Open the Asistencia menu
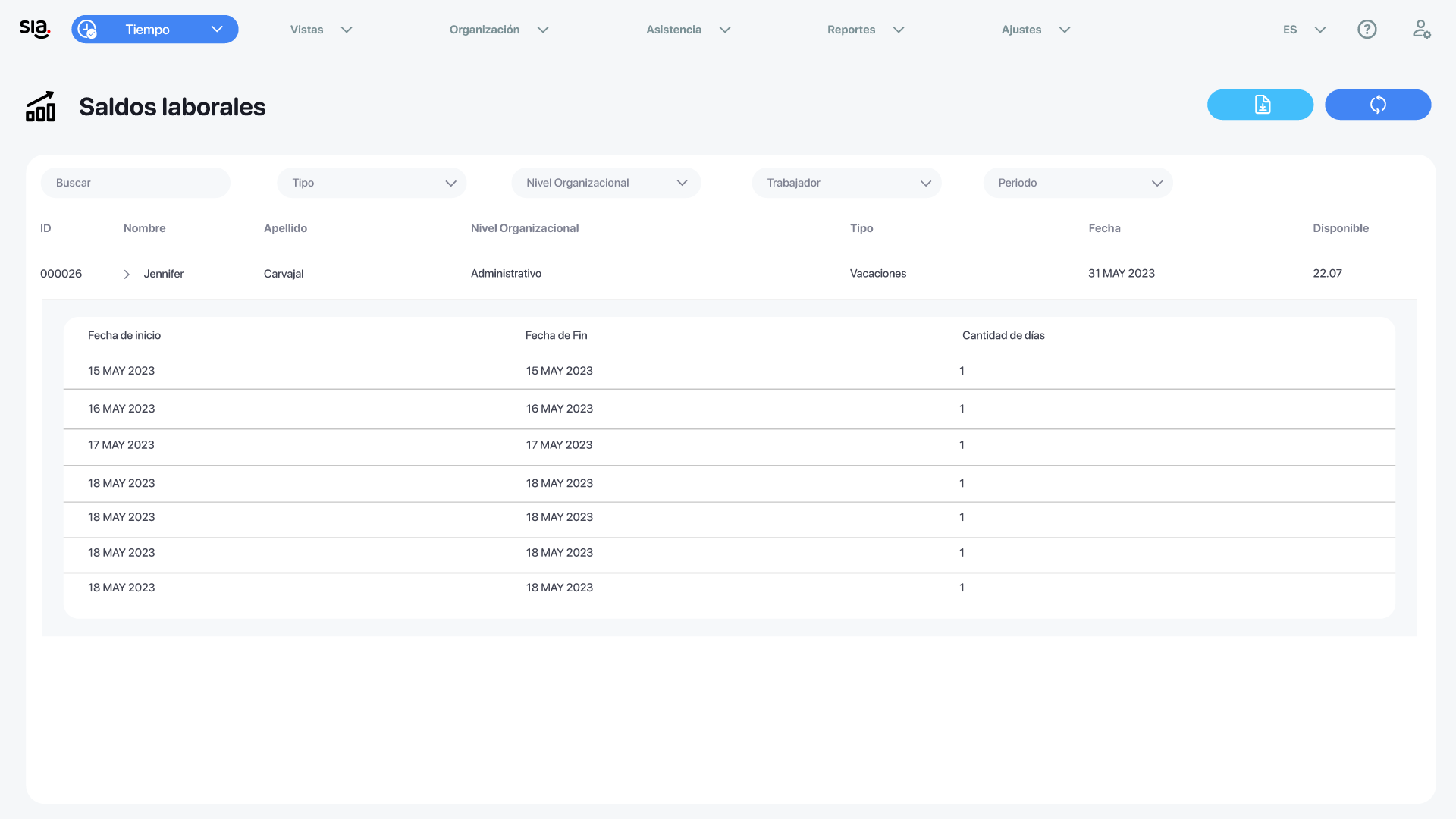 click(x=688, y=30)
